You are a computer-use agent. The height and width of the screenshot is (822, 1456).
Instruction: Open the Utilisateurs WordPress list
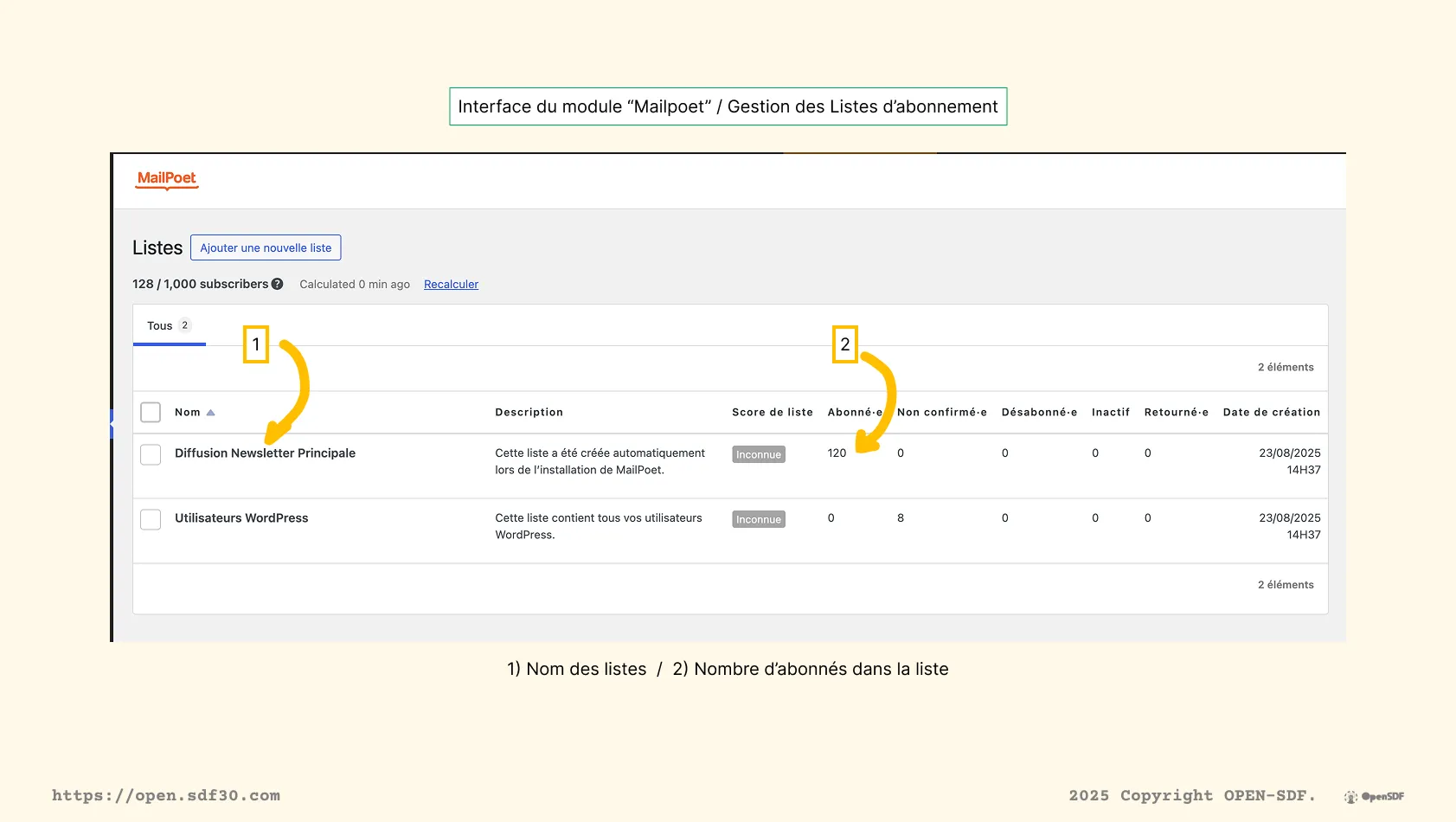pos(241,518)
